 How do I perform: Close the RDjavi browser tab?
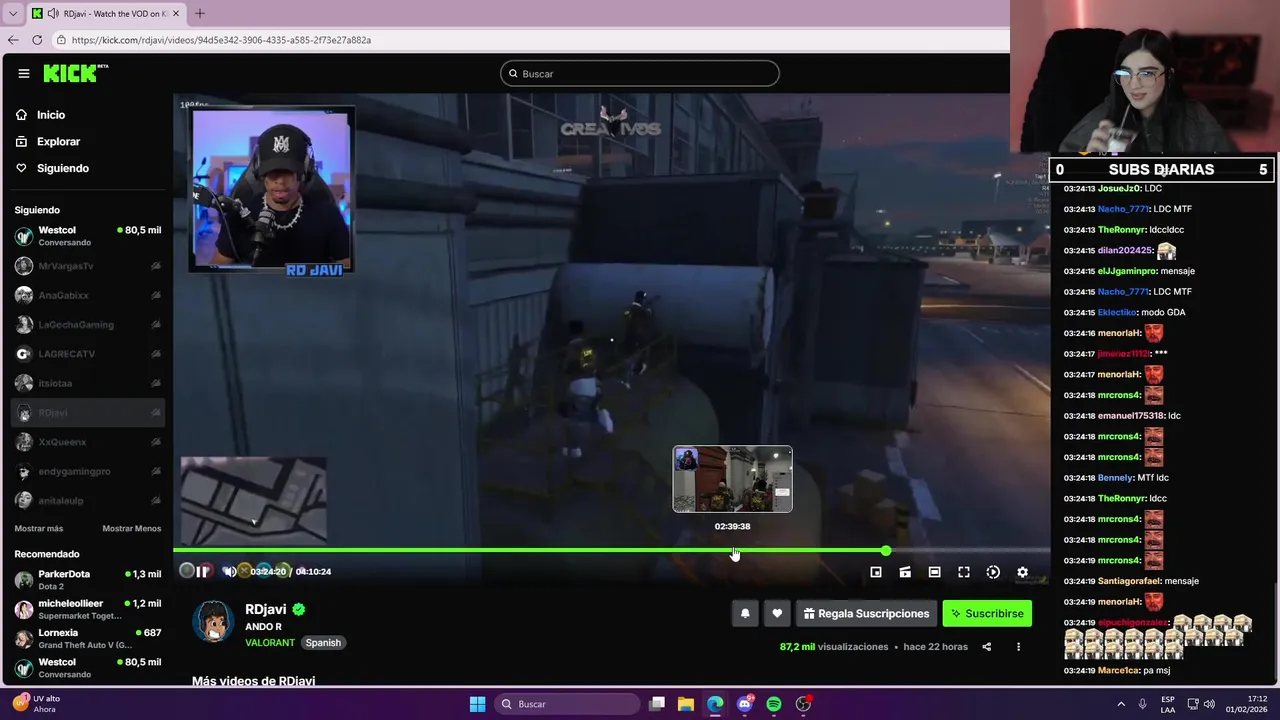click(x=176, y=14)
